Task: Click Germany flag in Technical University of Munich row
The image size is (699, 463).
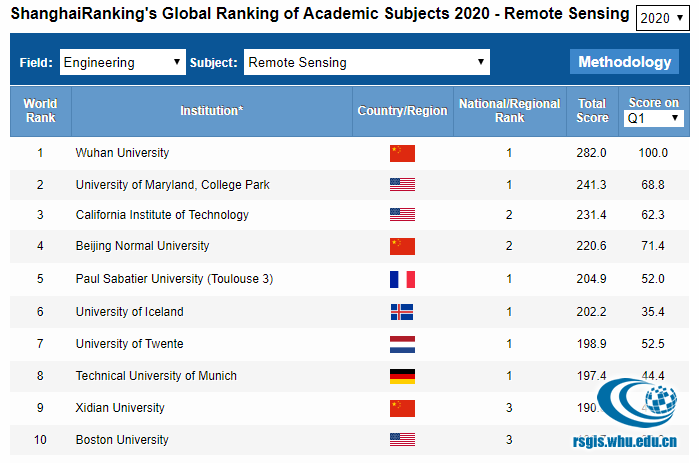Action: [x=402, y=376]
